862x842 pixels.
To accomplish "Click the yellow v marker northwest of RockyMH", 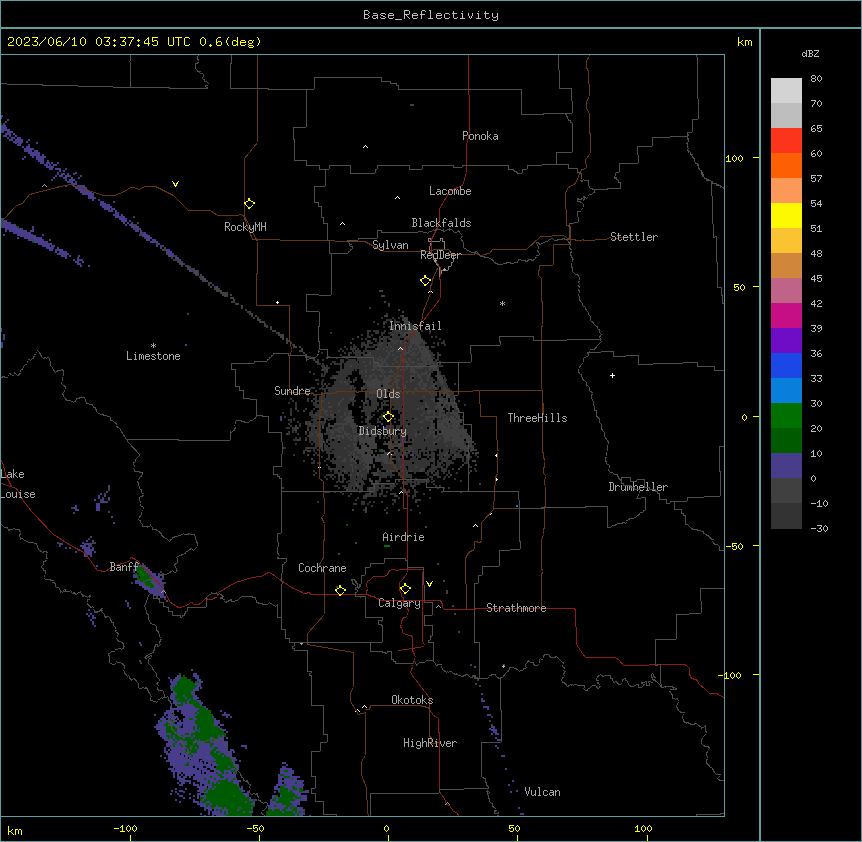I will pyautogui.click(x=175, y=184).
